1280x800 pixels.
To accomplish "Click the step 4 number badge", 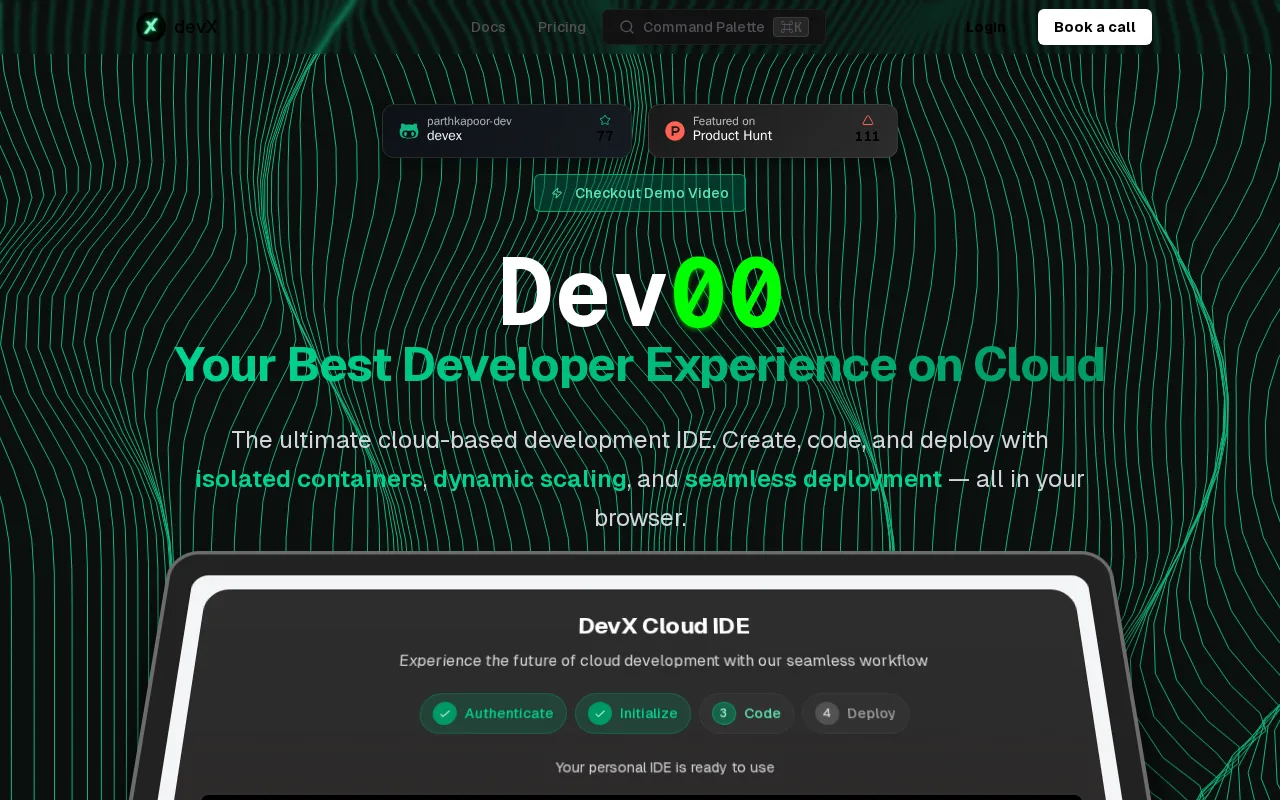I will coord(827,713).
